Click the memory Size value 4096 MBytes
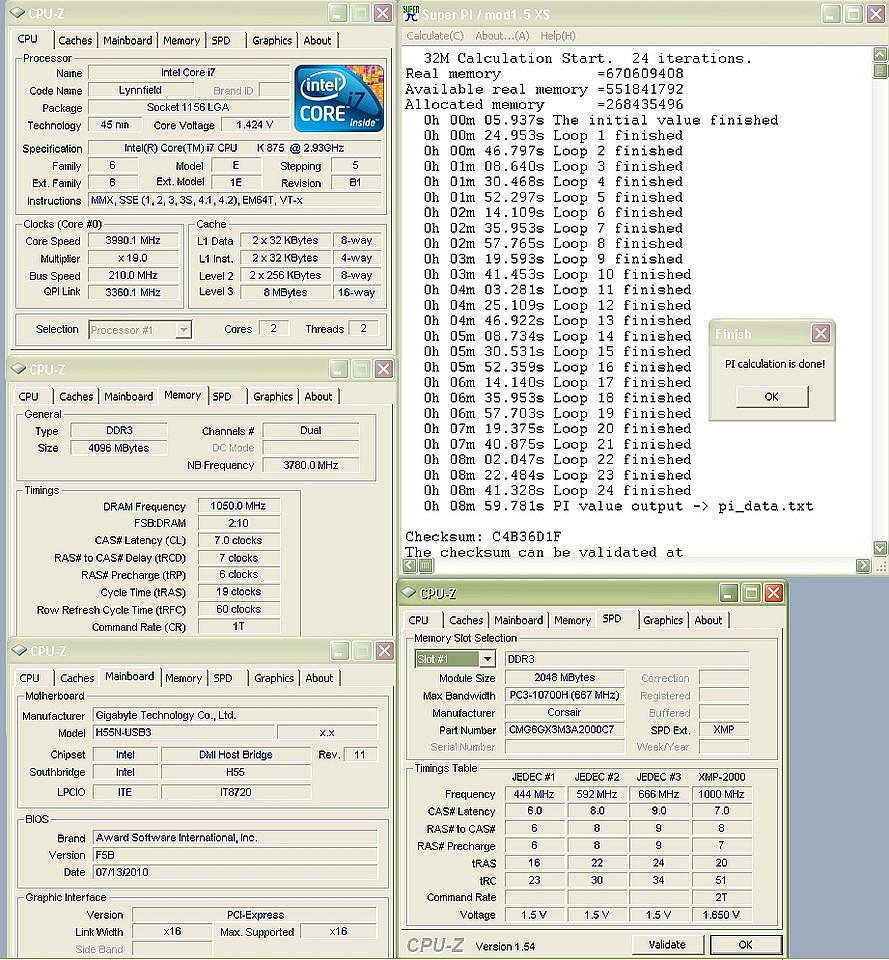Screen dimensions: 889x960 pyautogui.click(x=119, y=448)
